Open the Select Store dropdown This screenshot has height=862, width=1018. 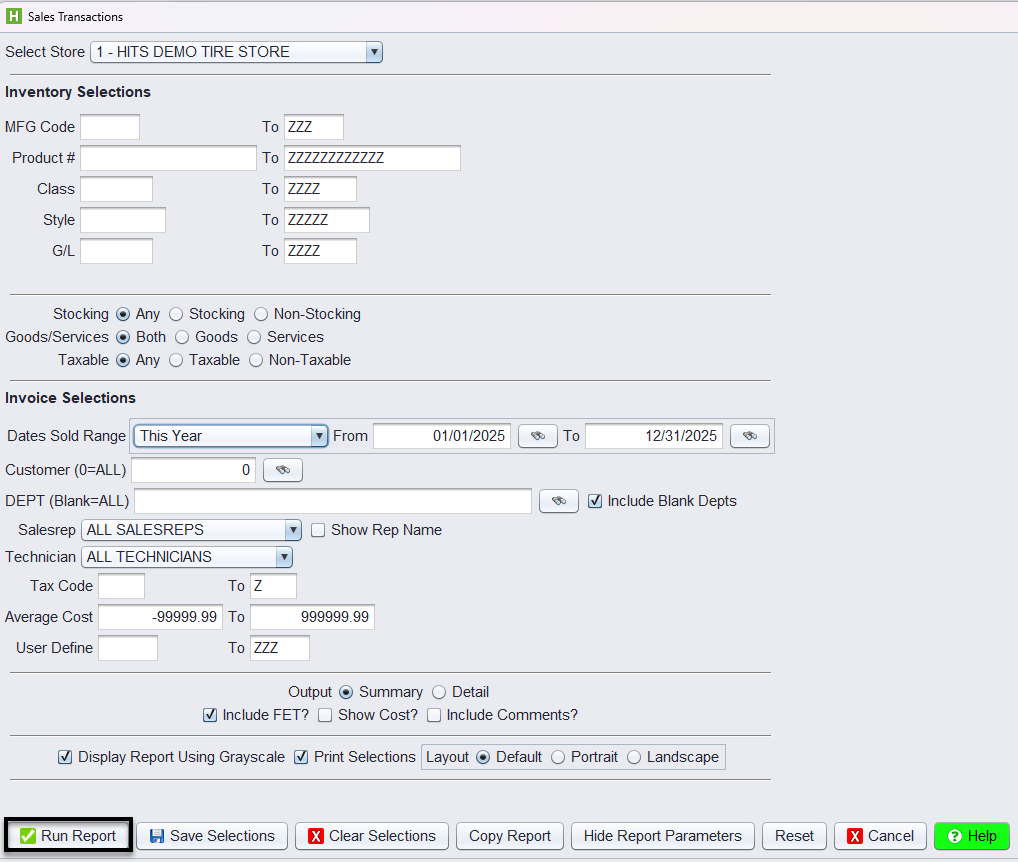pos(373,52)
